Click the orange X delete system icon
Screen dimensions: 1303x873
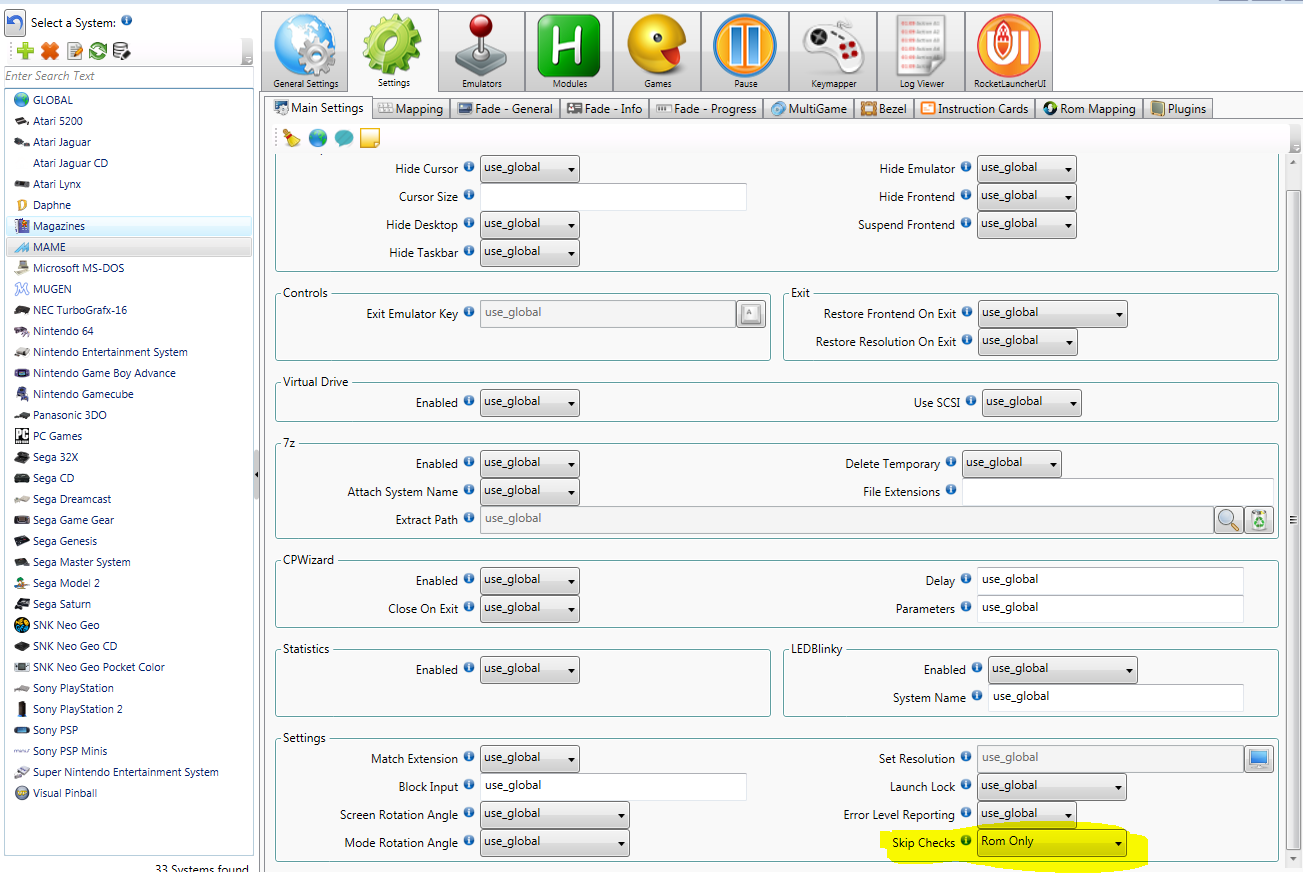pyautogui.click(x=50, y=51)
